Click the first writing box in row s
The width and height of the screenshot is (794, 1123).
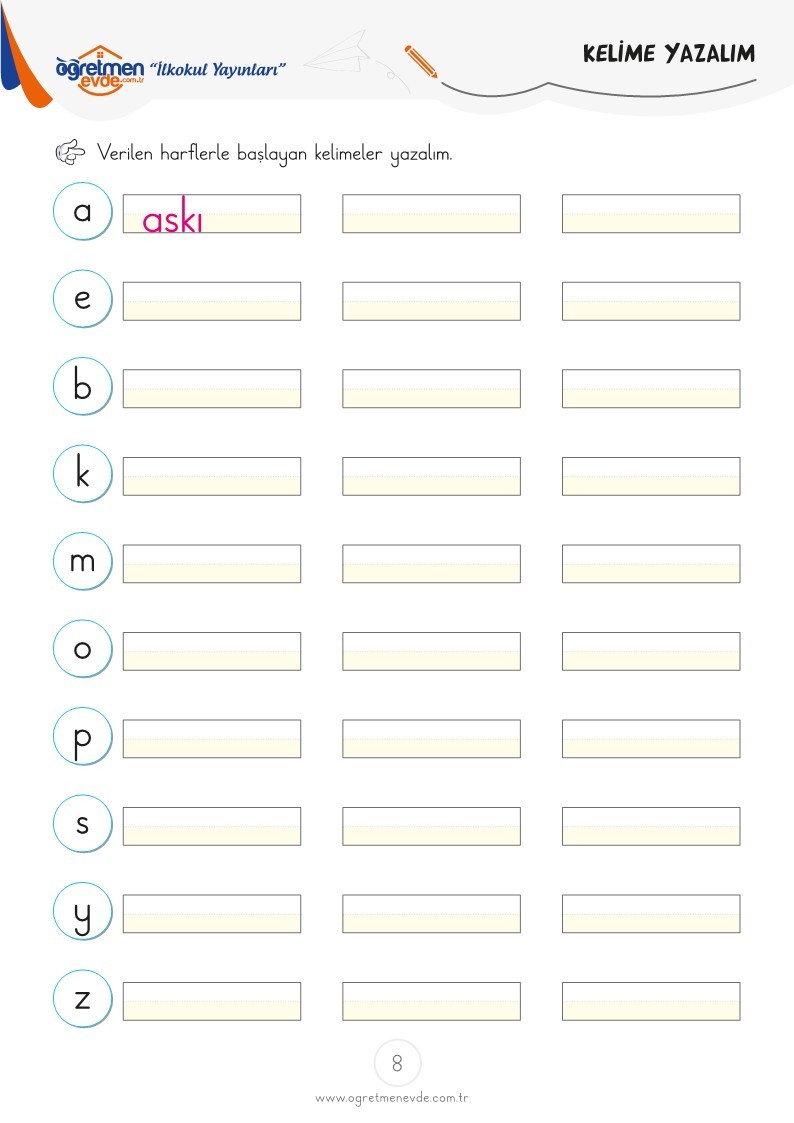coord(212,826)
